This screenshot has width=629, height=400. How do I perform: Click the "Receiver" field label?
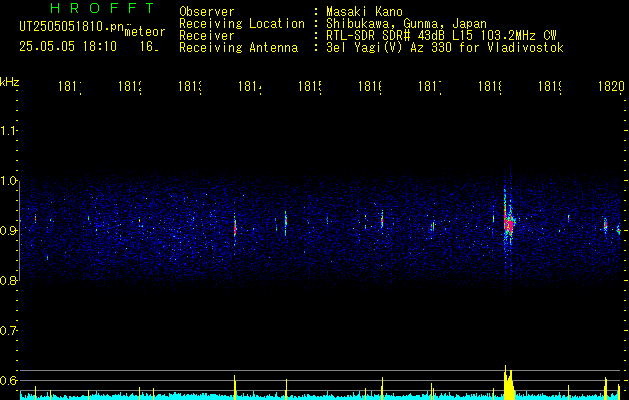(207, 36)
